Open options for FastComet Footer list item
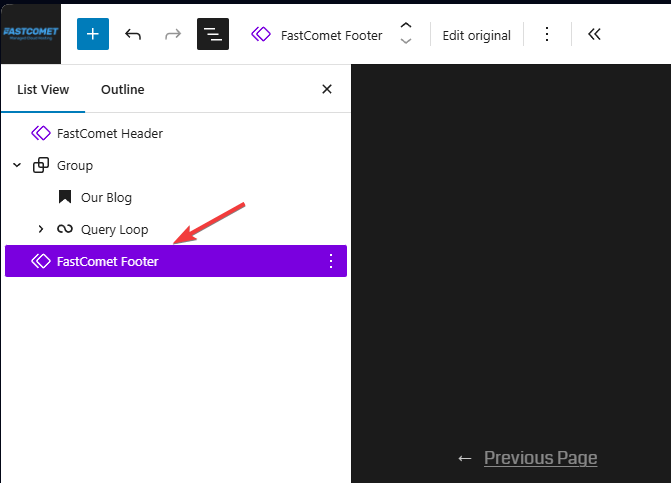This screenshot has height=483, width=671. (x=331, y=261)
